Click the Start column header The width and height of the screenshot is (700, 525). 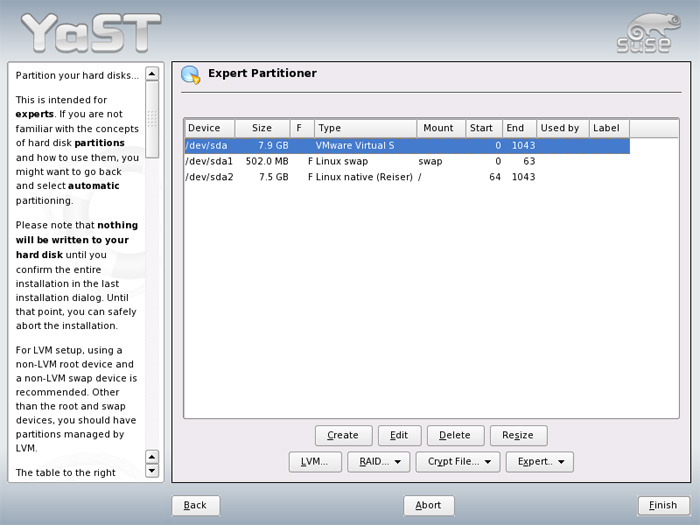(x=484, y=128)
